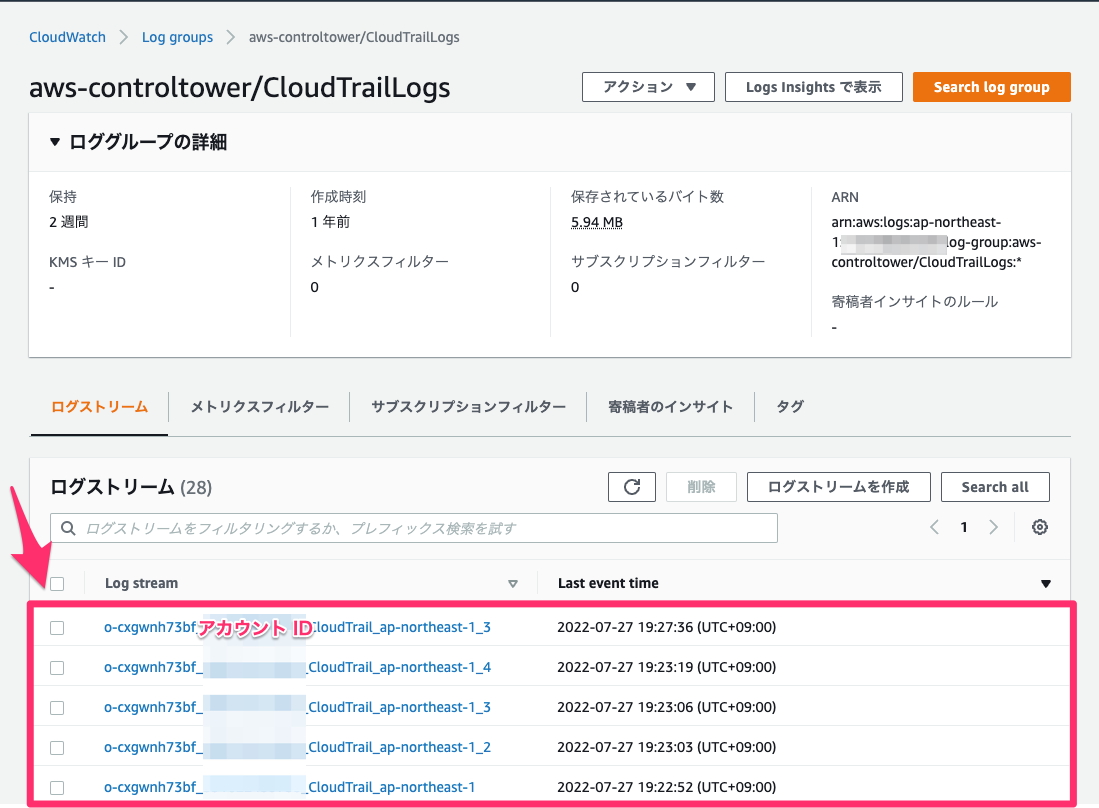Open the 寄稿者のインサイト tab
Image resolution: width=1099 pixels, height=808 pixels.
pyautogui.click(x=671, y=406)
